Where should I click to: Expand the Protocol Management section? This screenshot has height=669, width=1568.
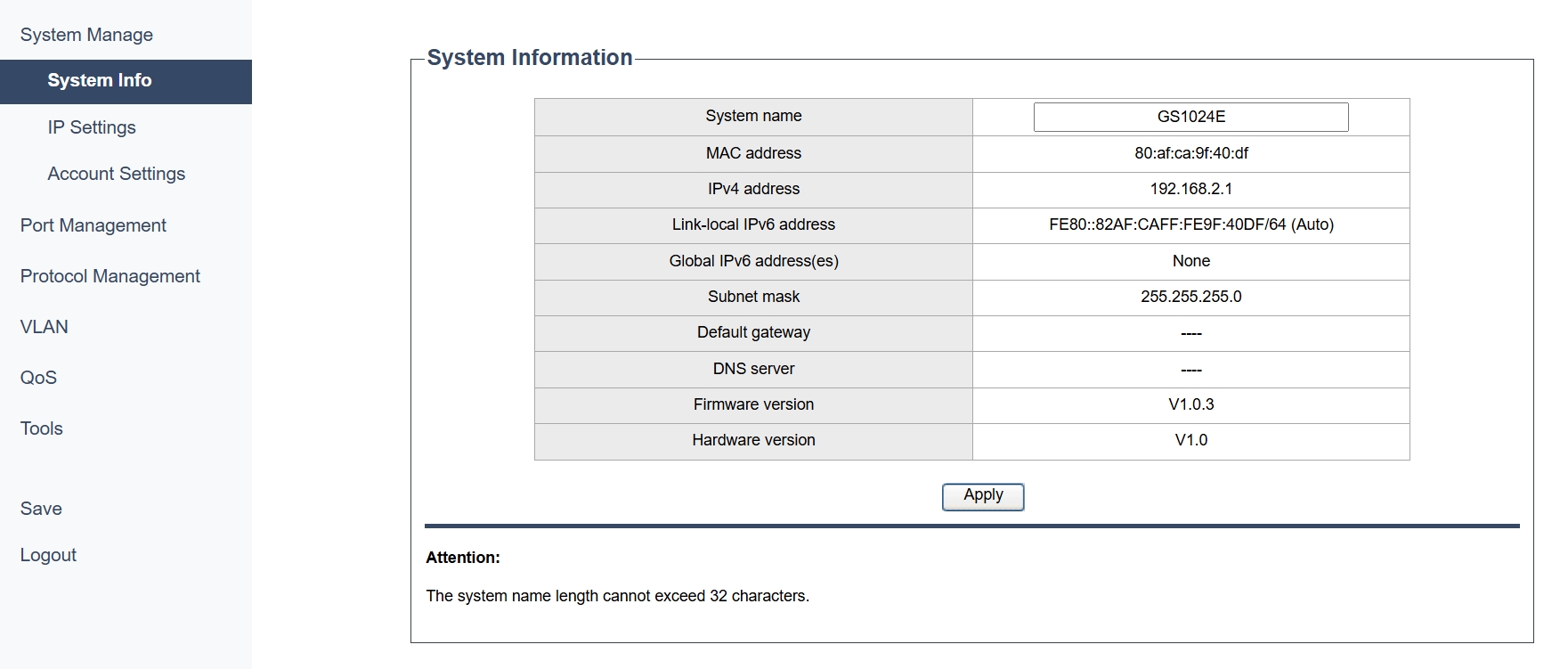[110, 276]
